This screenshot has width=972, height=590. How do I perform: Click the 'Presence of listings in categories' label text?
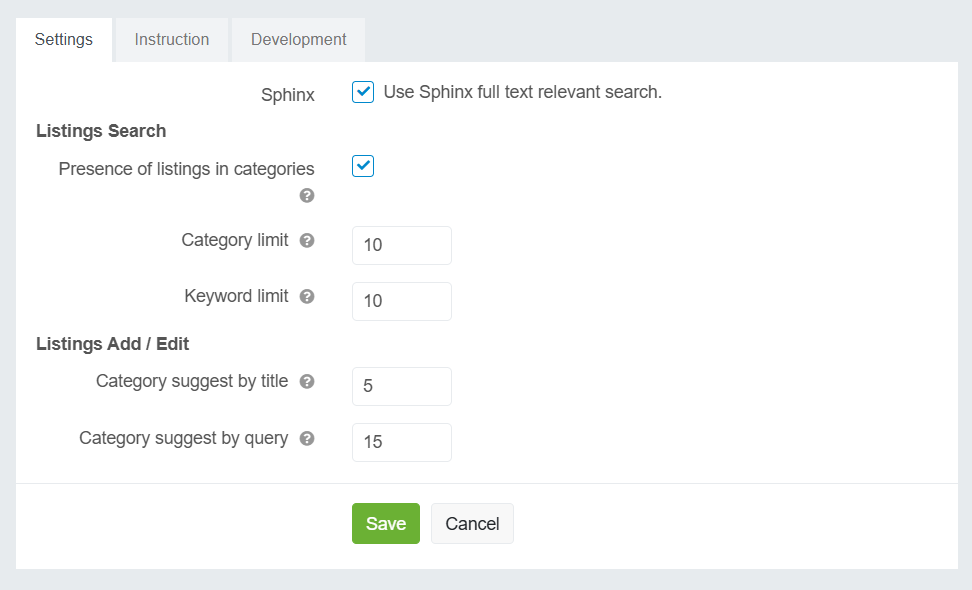[186, 169]
